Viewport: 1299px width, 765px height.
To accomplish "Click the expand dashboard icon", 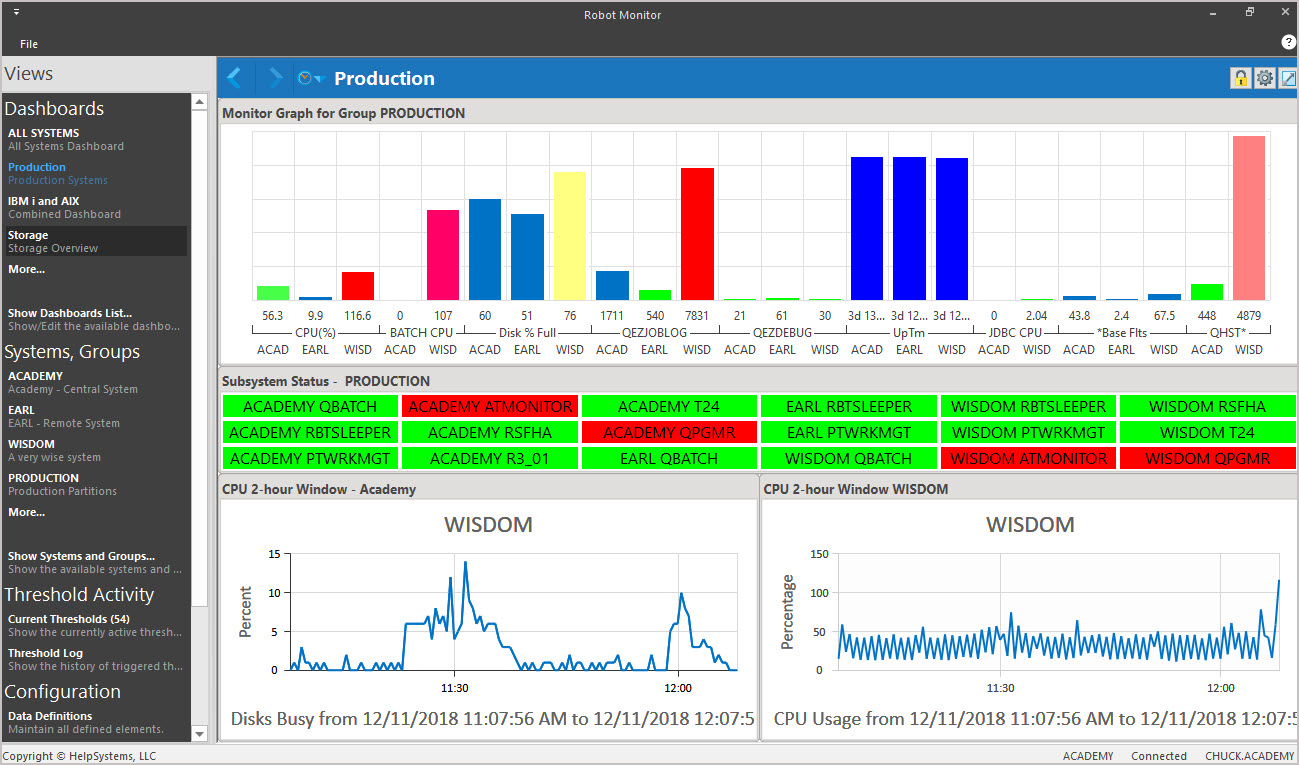I will tap(1288, 78).
